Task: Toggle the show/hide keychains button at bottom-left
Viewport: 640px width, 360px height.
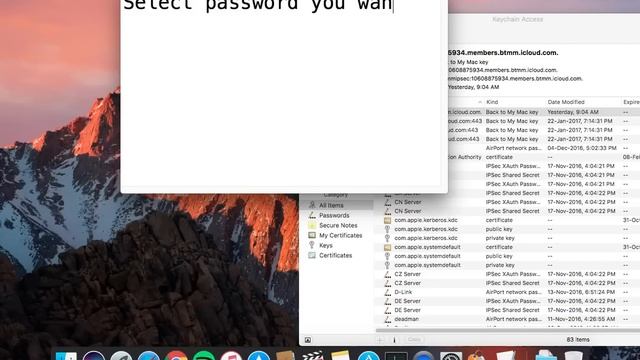Action: click(x=308, y=340)
